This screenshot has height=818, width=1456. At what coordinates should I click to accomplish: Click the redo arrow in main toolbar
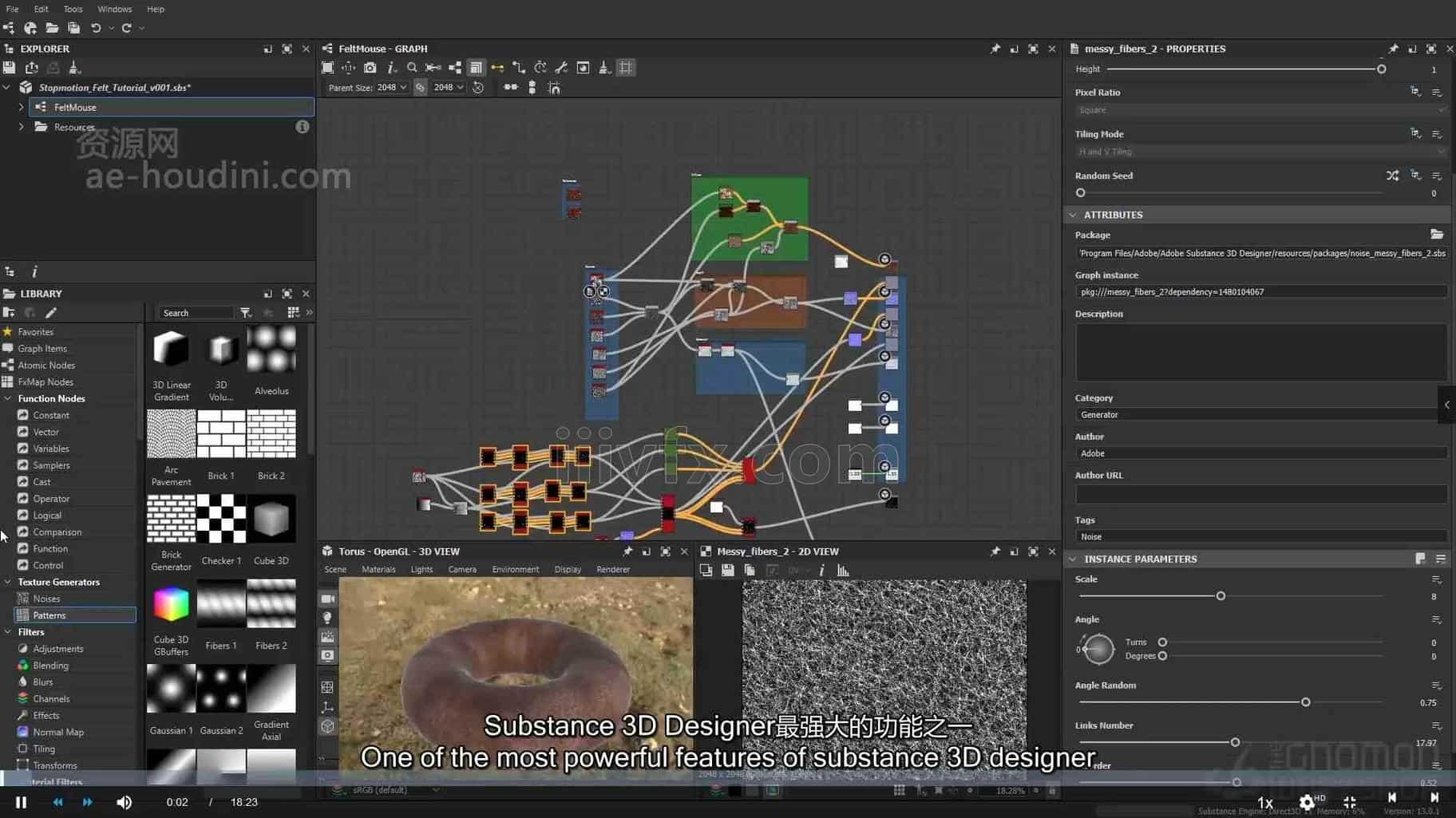coord(126,28)
